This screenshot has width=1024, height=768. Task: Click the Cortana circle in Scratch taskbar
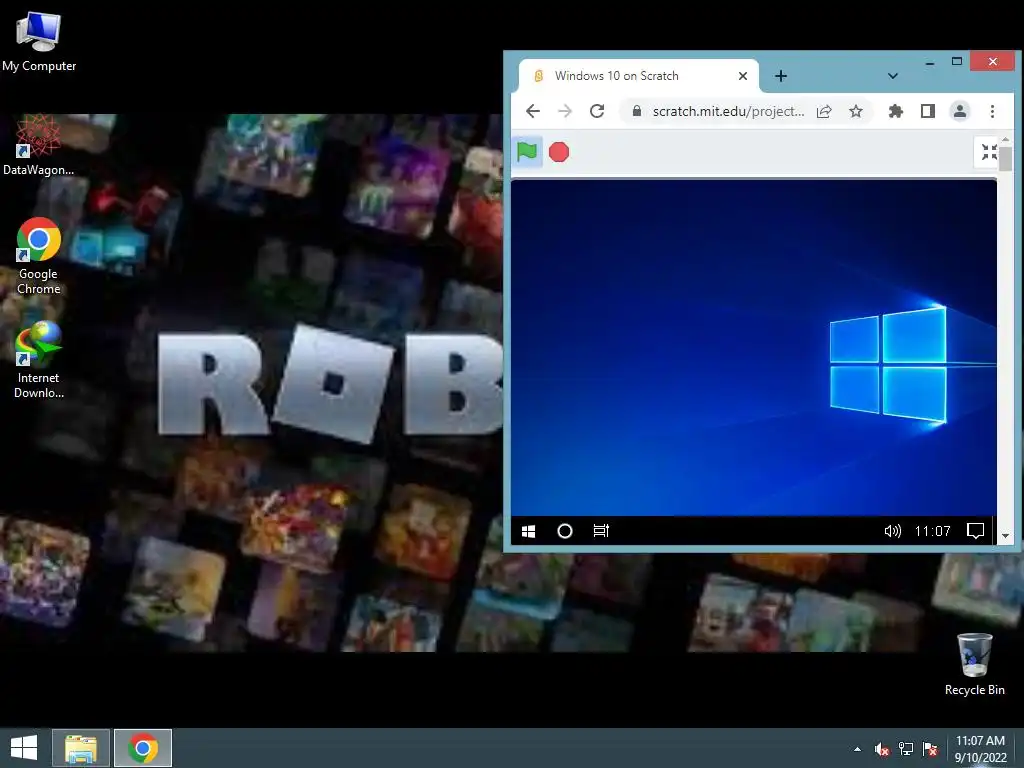[x=565, y=532]
